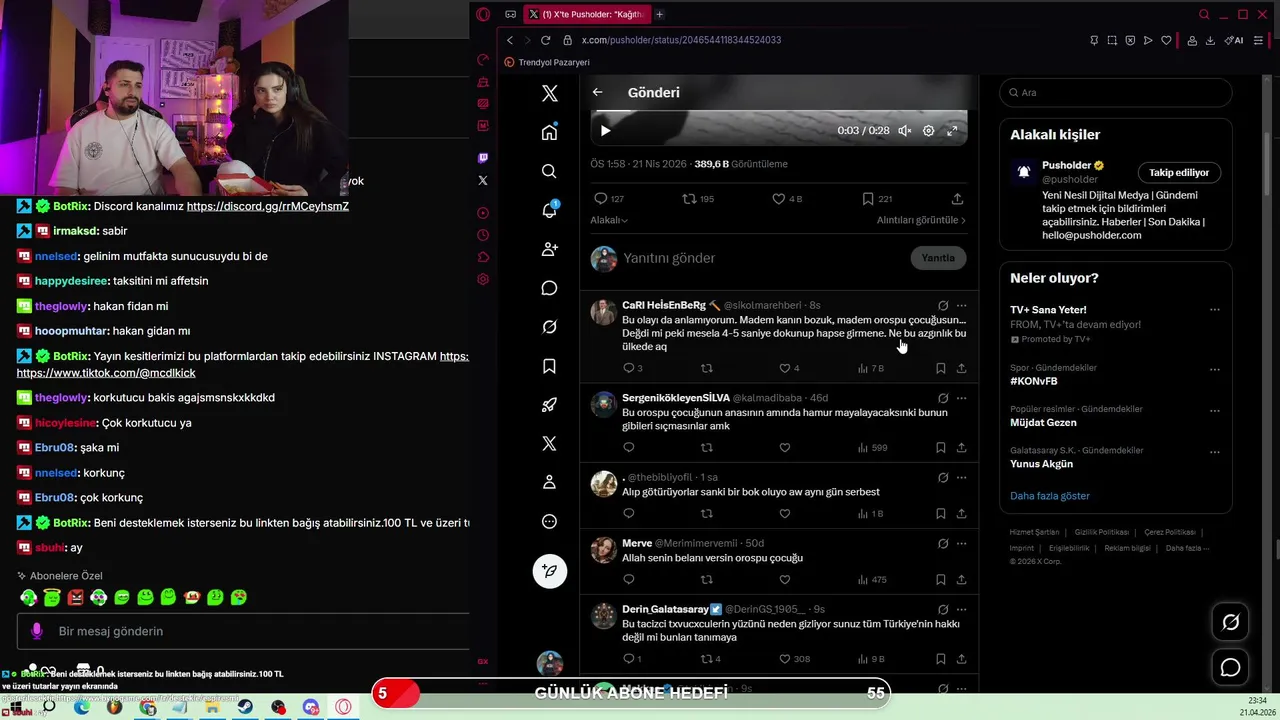Open X Premium logo in sidebar
Screen dimensions: 1280x720
tap(549, 443)
